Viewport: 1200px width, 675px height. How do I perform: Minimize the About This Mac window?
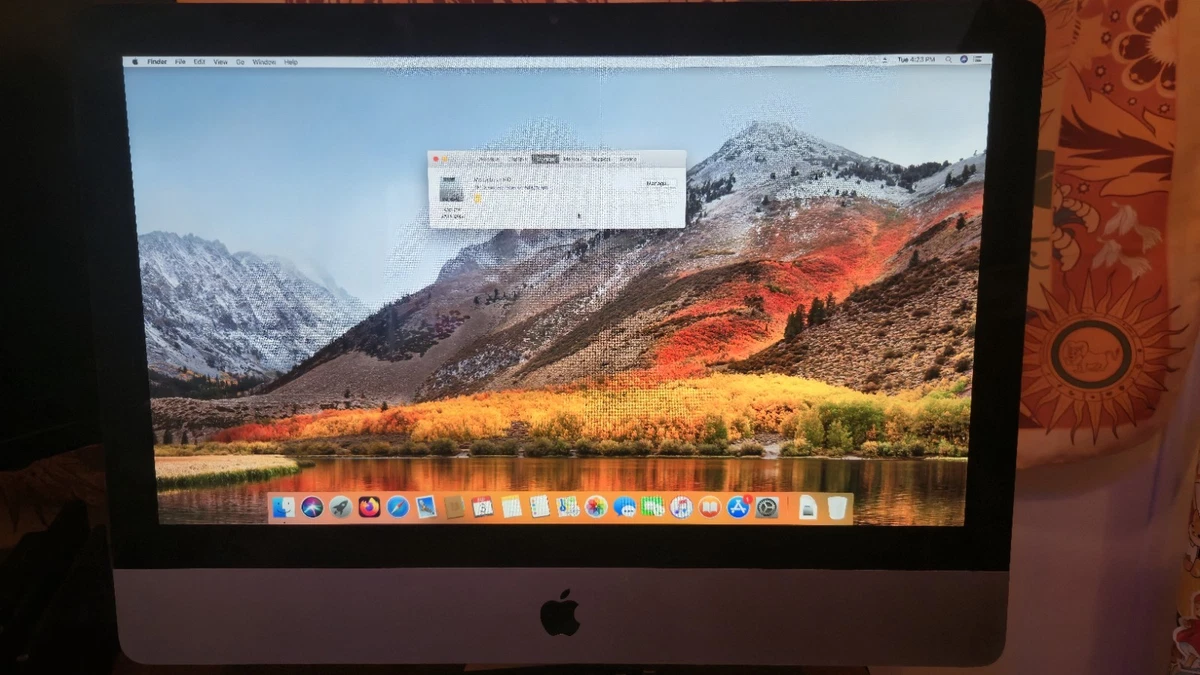[x=445, y=159]
